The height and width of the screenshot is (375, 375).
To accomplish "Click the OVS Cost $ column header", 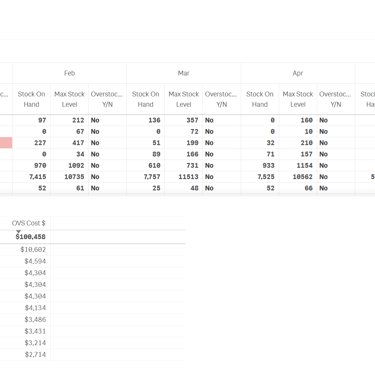I will [x=28, y=223].
